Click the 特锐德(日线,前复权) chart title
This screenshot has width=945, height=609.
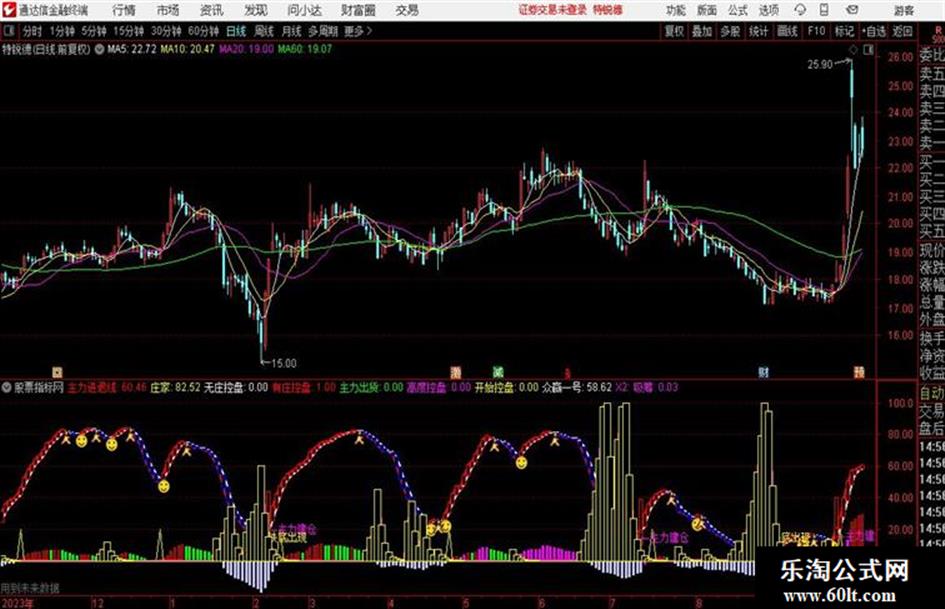pyautogui.click(x=46, y=49)
